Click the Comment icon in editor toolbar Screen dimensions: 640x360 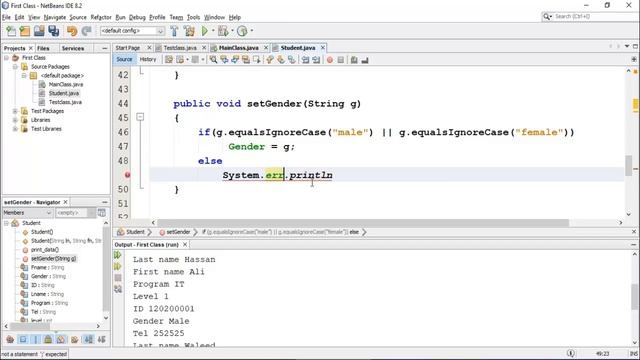[x=354, y=60]
